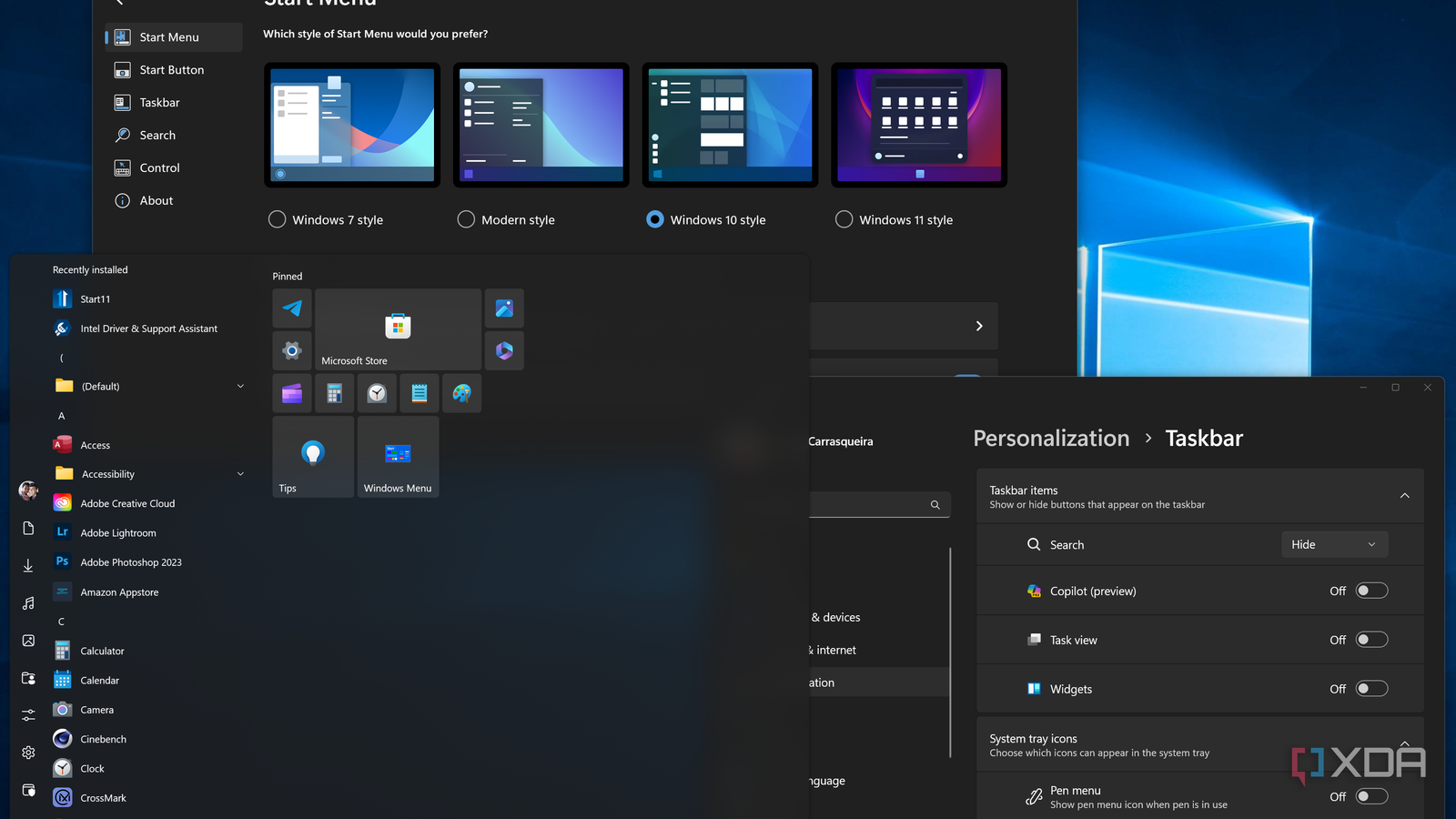Screen dimensions: 1456x819
Task: Open Adobe Photoshop 2023 from the app list
Action: click(x=130, y=561)
